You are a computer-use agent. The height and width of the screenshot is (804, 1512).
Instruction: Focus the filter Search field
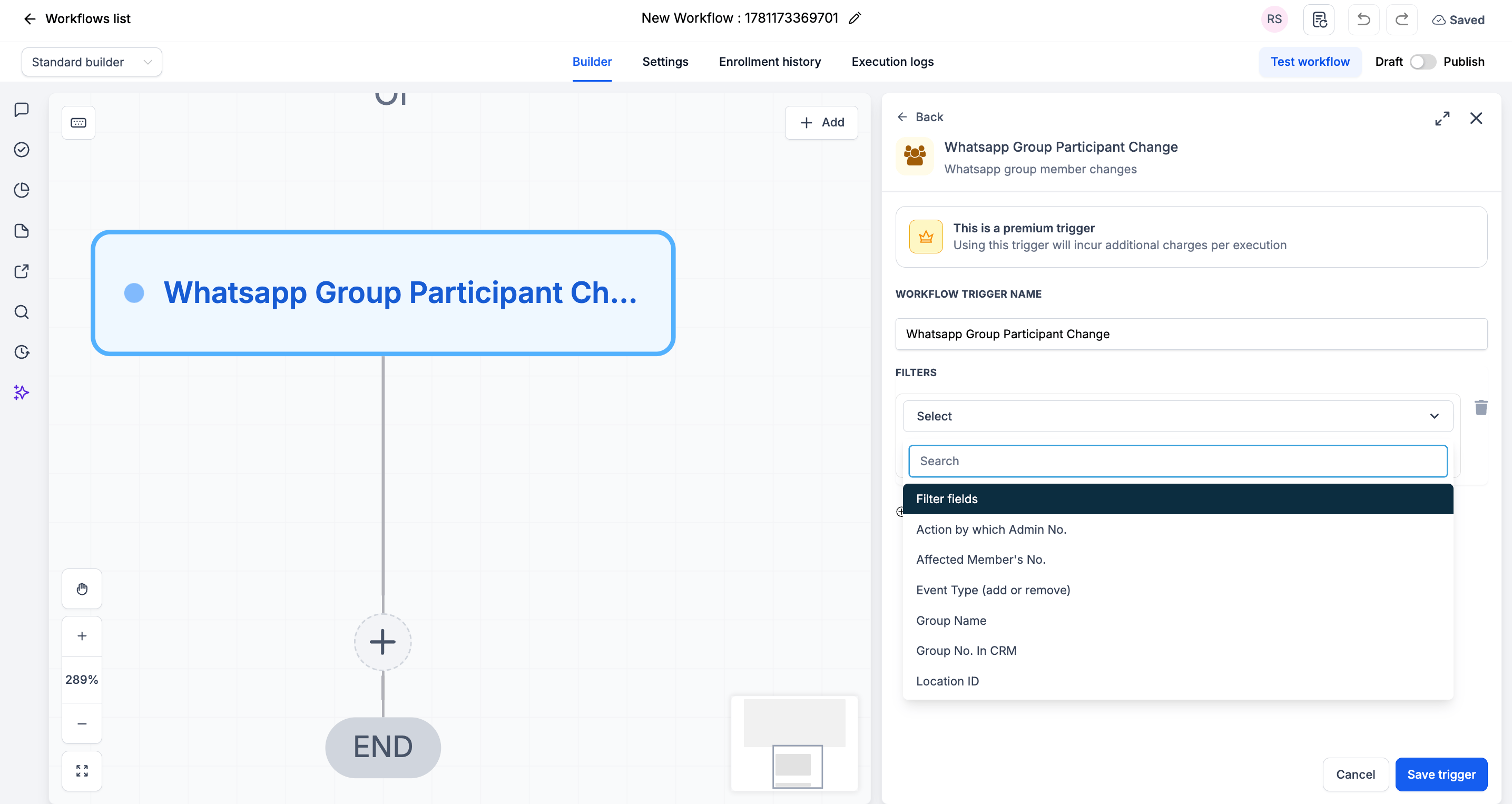(x=1177, y=462)
